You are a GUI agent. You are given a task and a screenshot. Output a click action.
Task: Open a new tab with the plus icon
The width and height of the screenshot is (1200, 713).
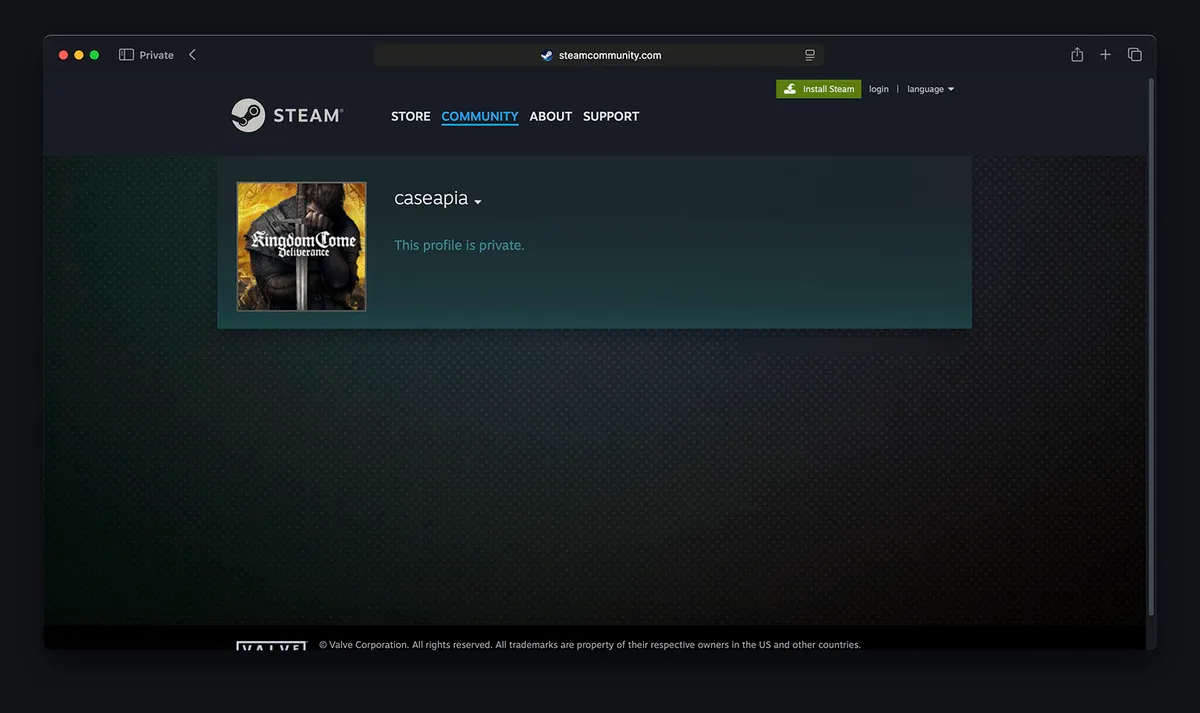[1105, 55]
